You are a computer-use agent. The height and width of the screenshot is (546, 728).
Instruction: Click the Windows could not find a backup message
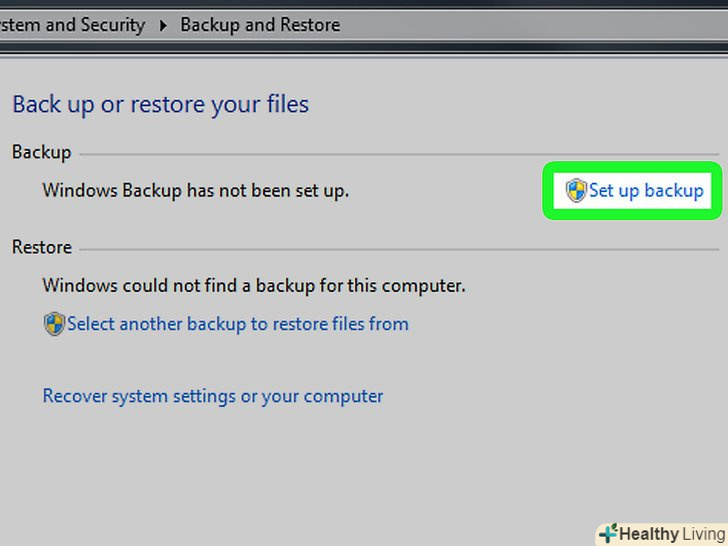pyautogui.click(x=254, y=286)
